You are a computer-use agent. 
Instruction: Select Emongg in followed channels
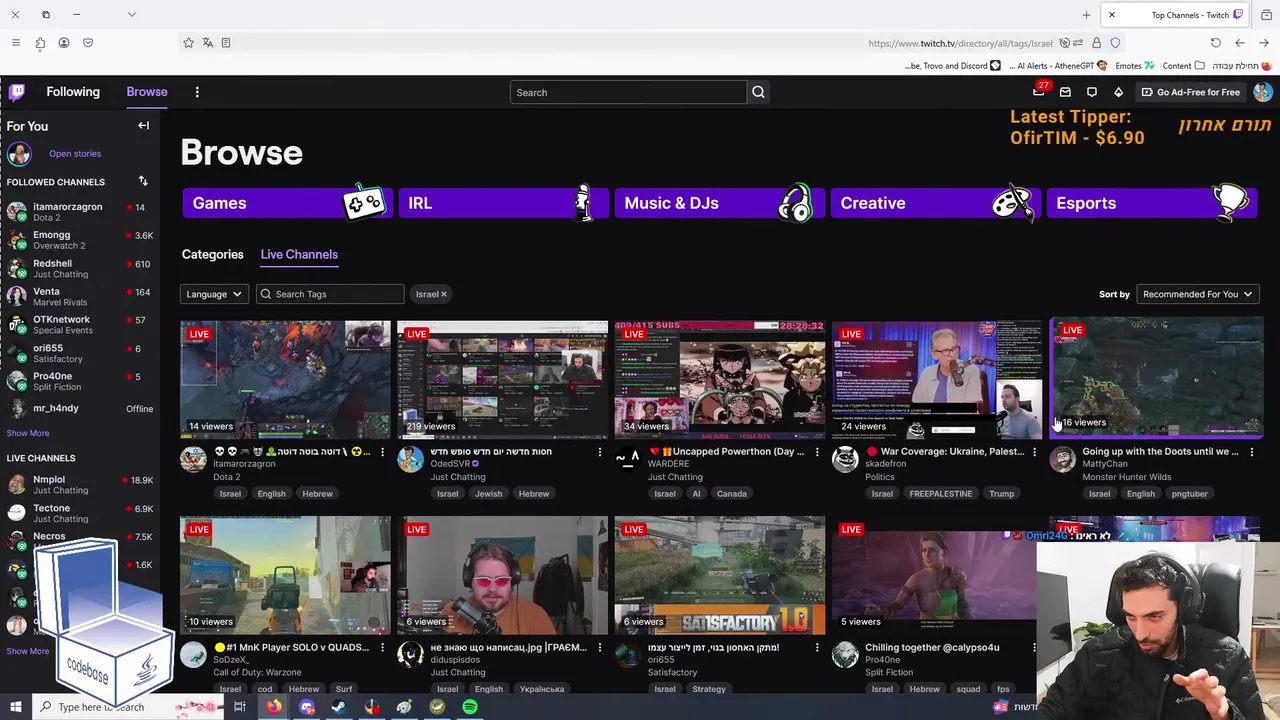(x=80, y=240)
